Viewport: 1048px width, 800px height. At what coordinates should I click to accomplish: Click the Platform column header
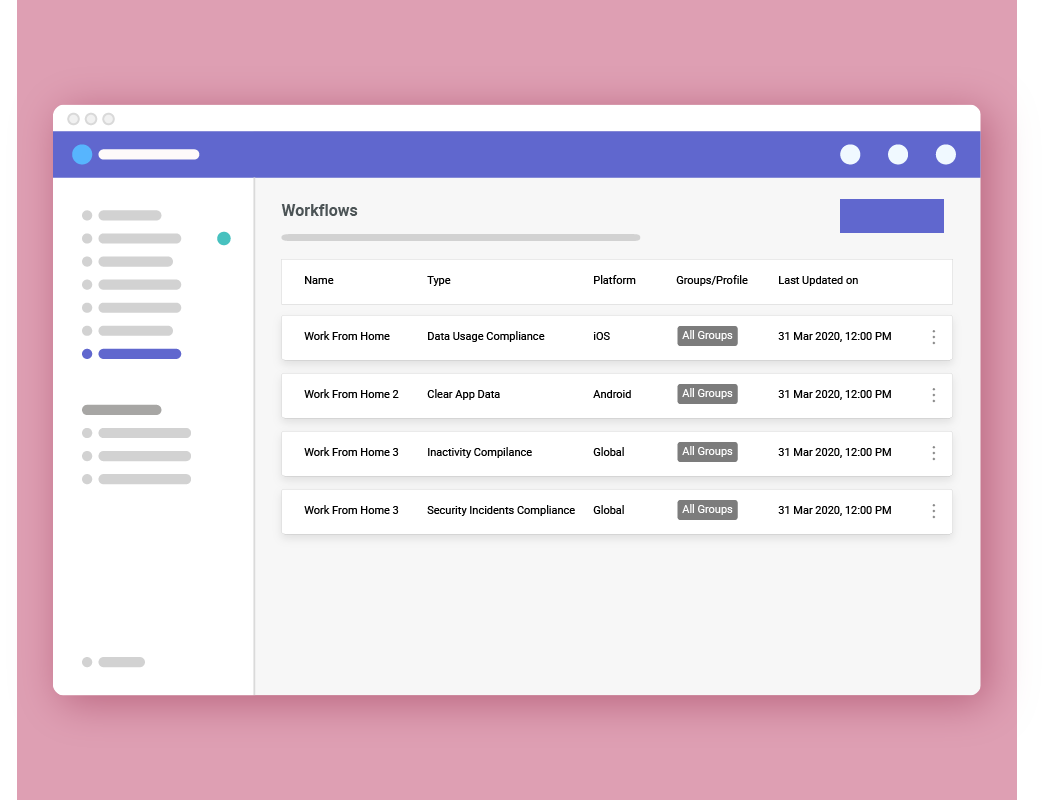coord(614,280)
